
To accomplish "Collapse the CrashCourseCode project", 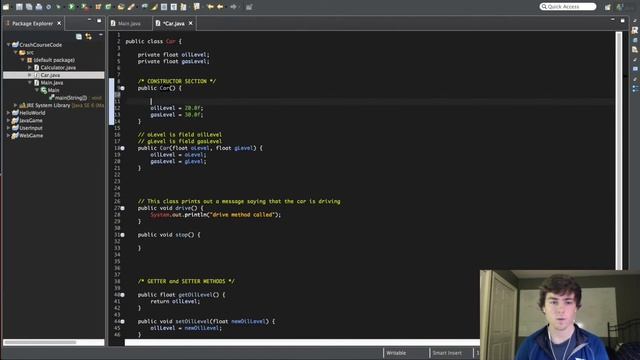I will 9,44.
